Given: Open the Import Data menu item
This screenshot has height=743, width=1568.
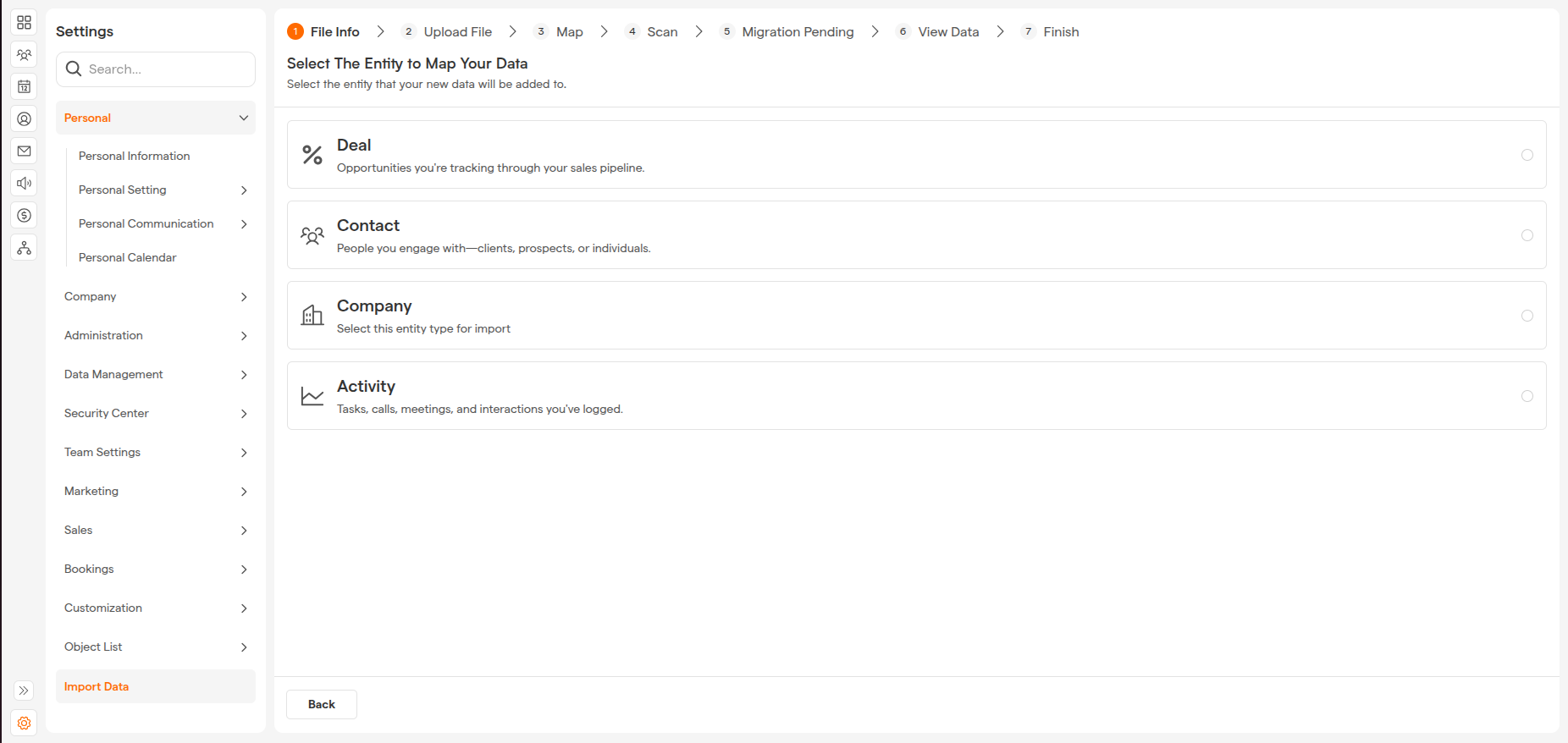Looking at the screenshot, I should 97,686.
